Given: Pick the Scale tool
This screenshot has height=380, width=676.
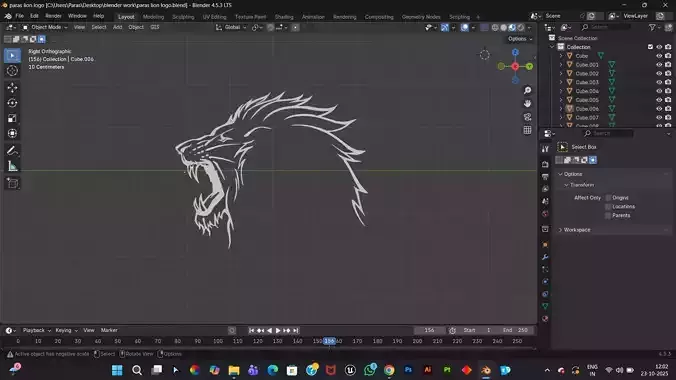Looking at the screenshot, I should 12,118.
